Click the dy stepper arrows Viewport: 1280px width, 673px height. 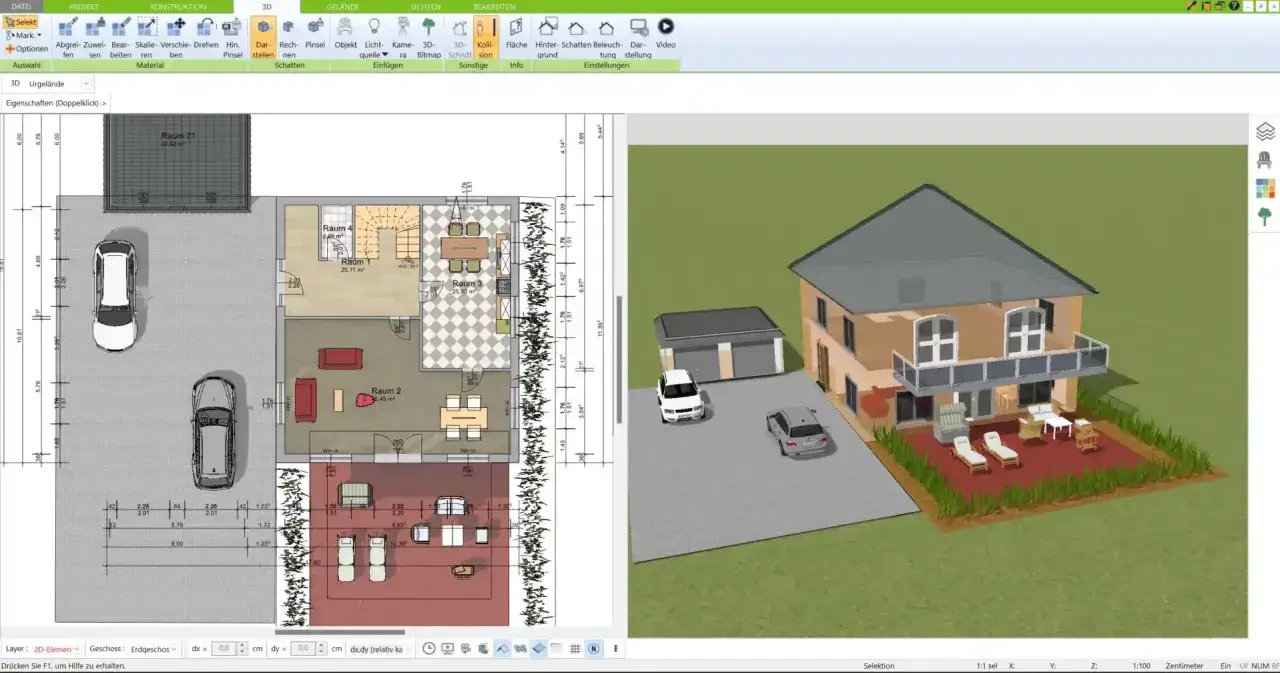click(321, 649)
